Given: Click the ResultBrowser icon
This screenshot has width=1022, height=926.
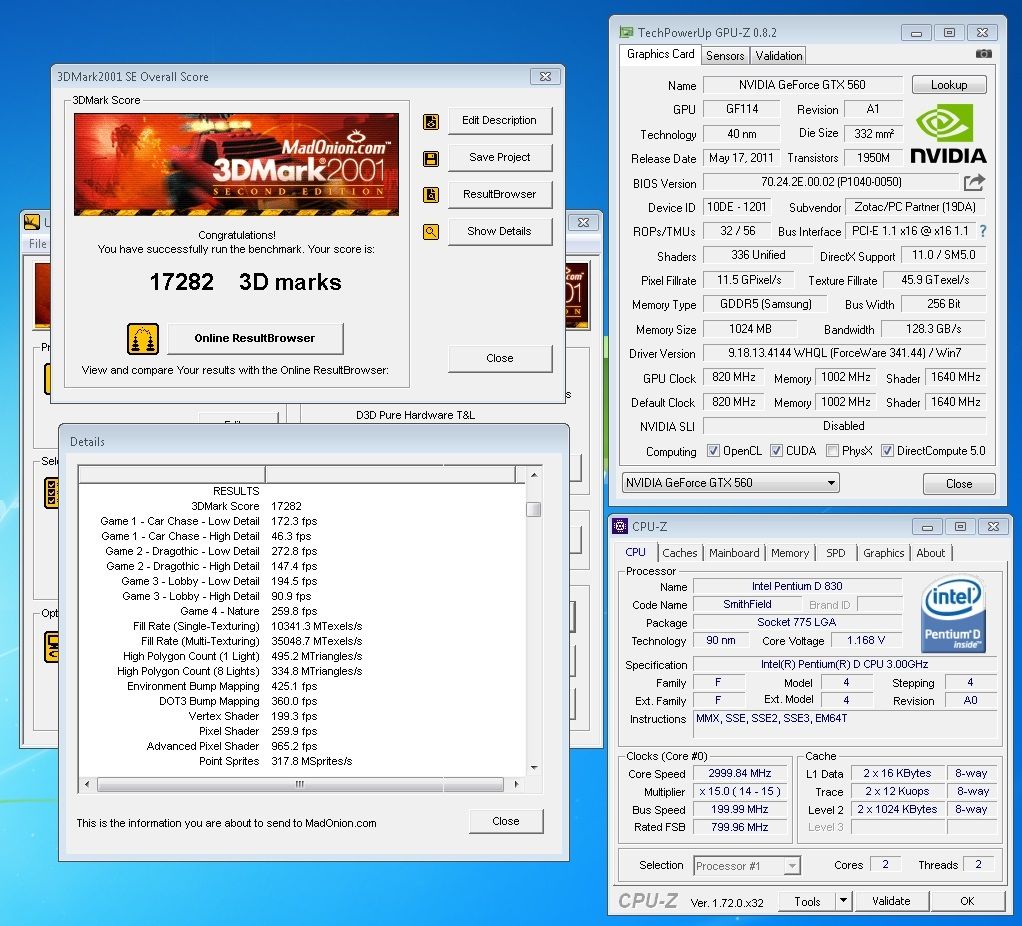Looking at the screenshot, I should click(x=431, y=195).
